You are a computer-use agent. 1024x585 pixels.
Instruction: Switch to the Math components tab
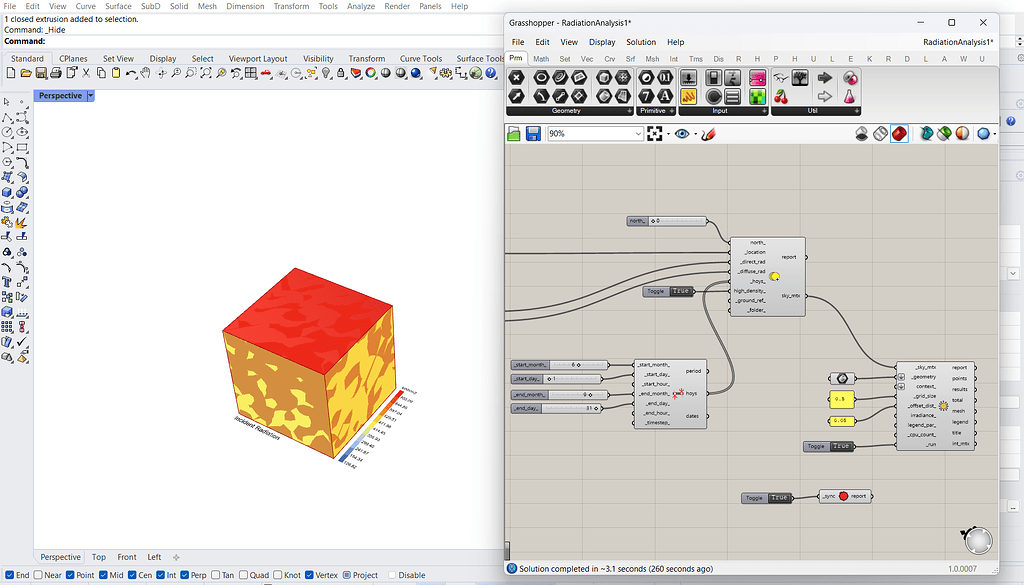pos(542,58)
